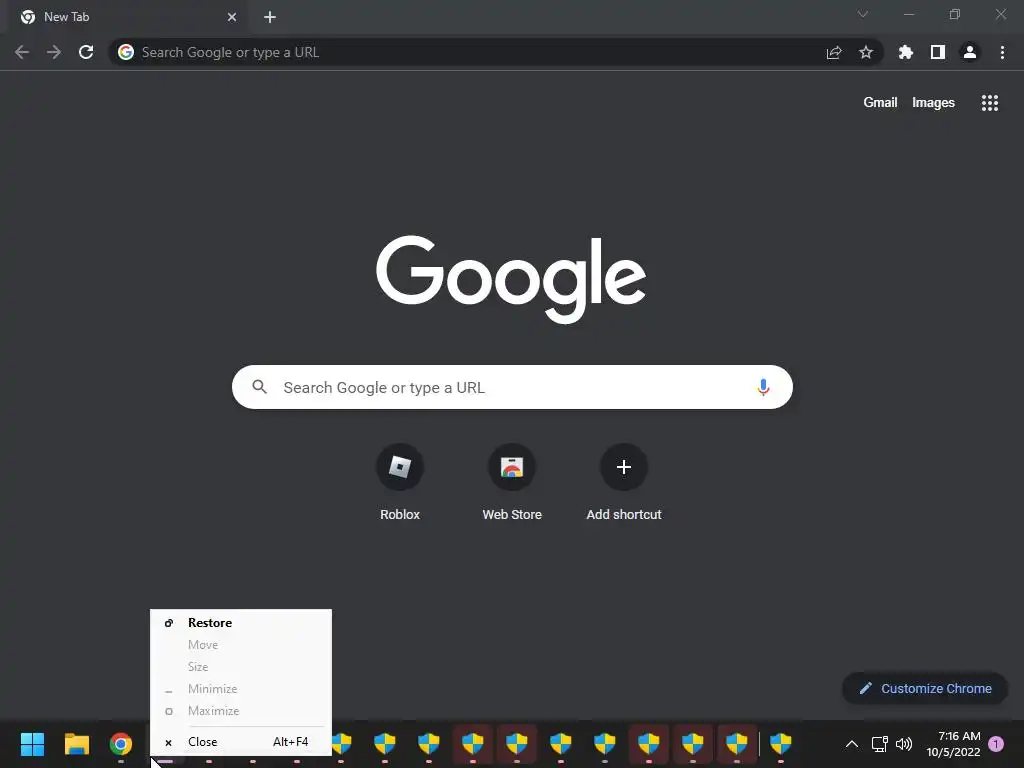Open the clock showing 7:16 AM
The width and height of the screenshot is (1024, 768).
(953, 744)
